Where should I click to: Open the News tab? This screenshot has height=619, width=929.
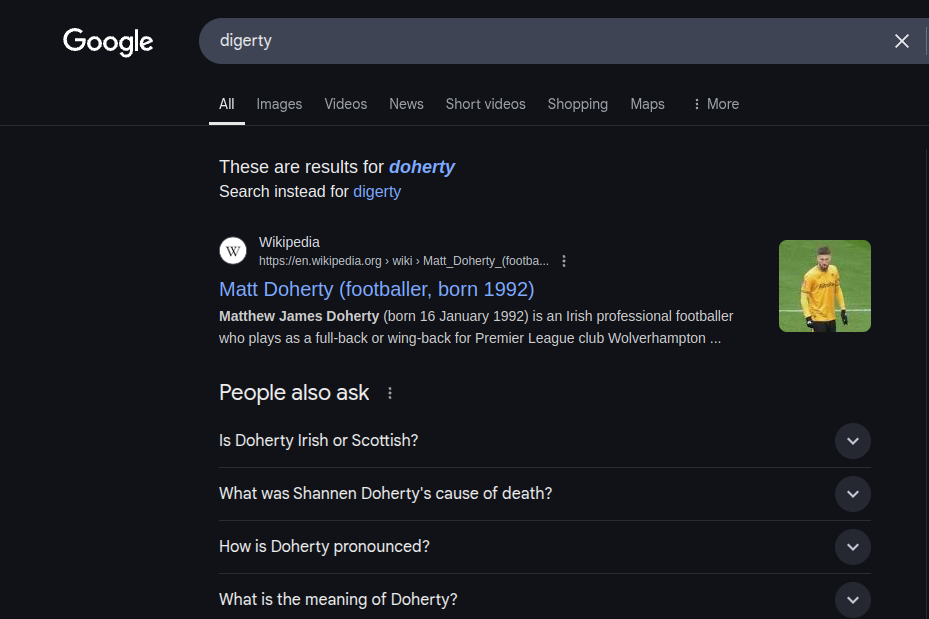(406, 104)
